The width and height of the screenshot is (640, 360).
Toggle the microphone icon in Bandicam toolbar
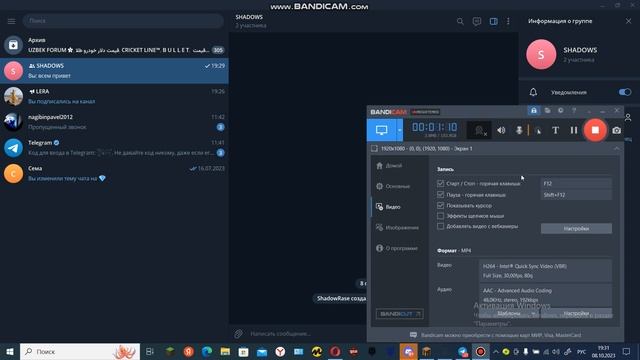tap(519, 130)
